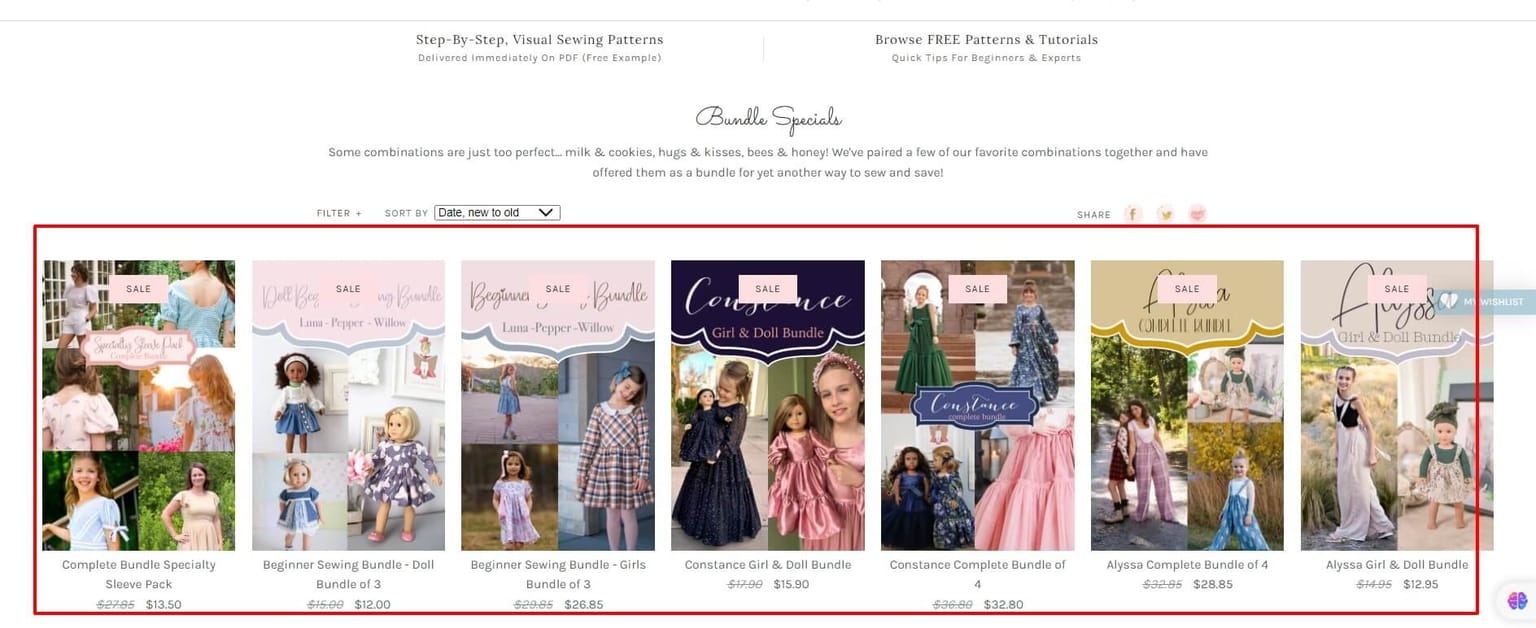The height and width of the screenshot is (628, 1536).
Task: Click SALE badge on Alyssa Complete Bundle
Action: tap(1187, 289)
